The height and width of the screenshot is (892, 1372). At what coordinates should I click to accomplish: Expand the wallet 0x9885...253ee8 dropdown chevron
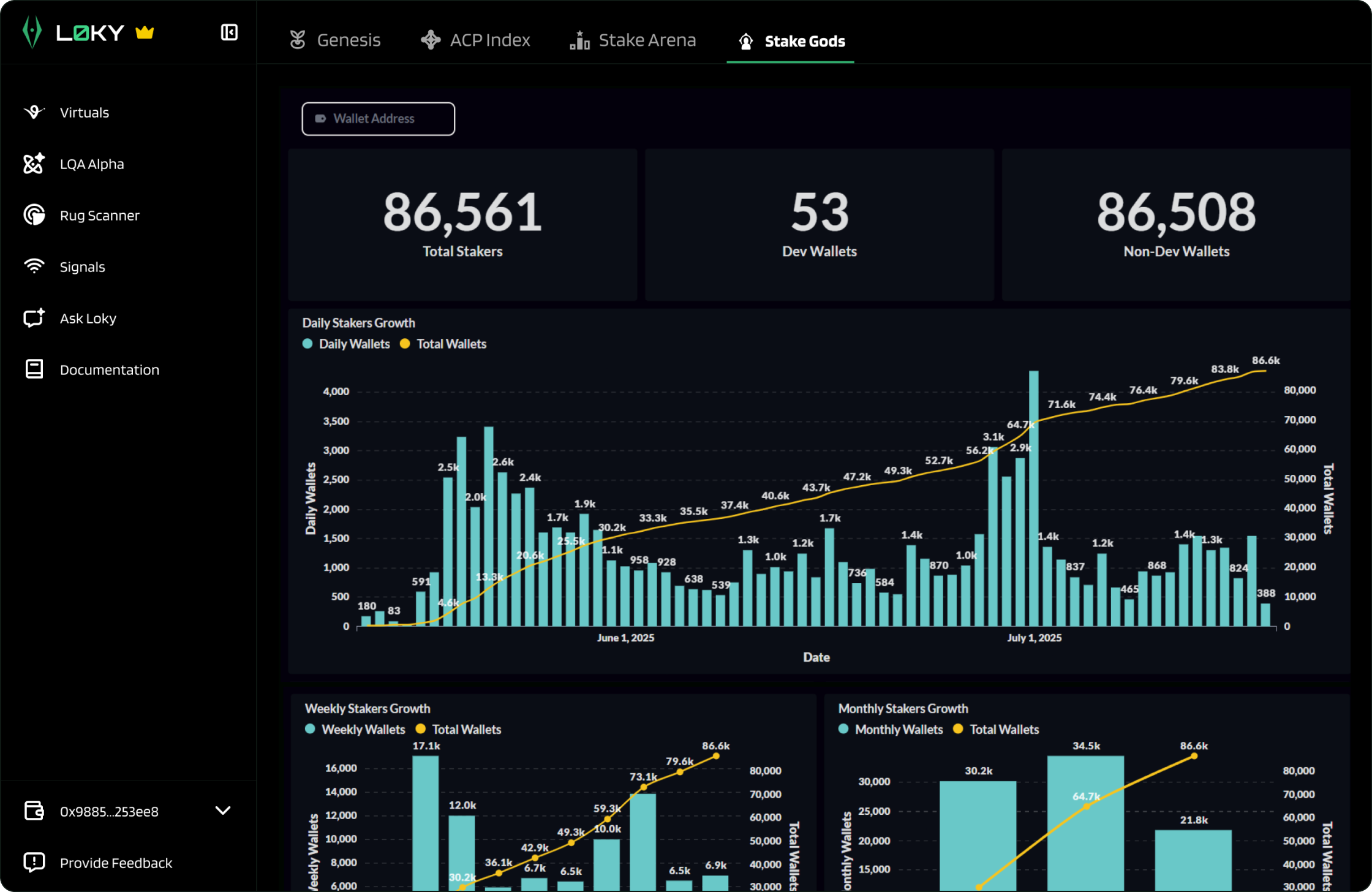[223, 811]
